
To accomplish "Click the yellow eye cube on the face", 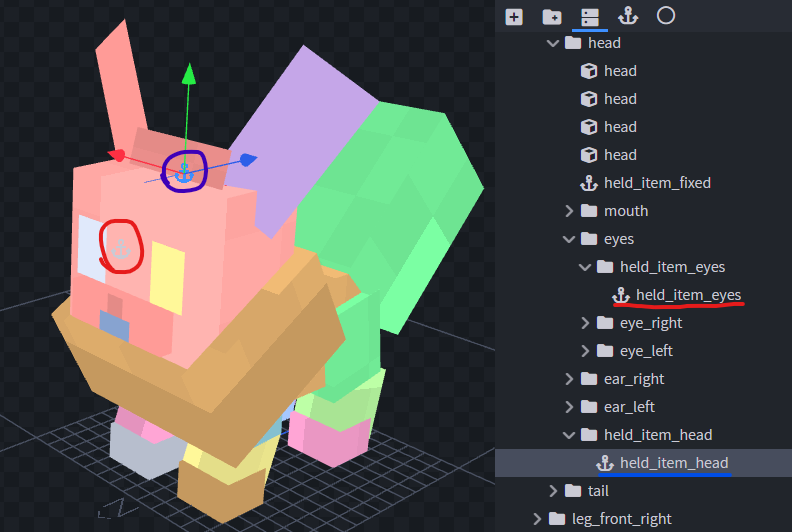I will point(167,278).
